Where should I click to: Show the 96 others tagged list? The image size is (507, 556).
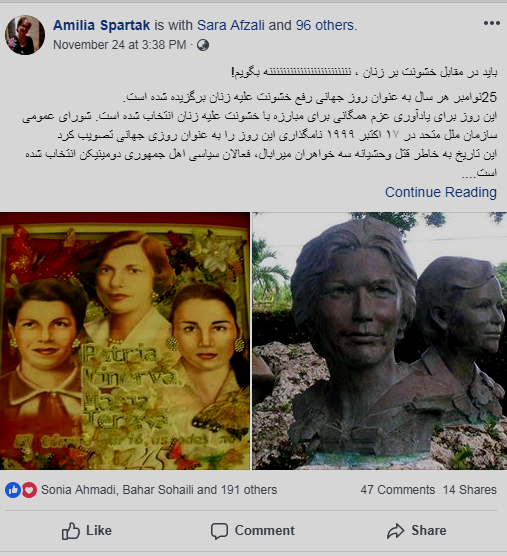point(325,25)
